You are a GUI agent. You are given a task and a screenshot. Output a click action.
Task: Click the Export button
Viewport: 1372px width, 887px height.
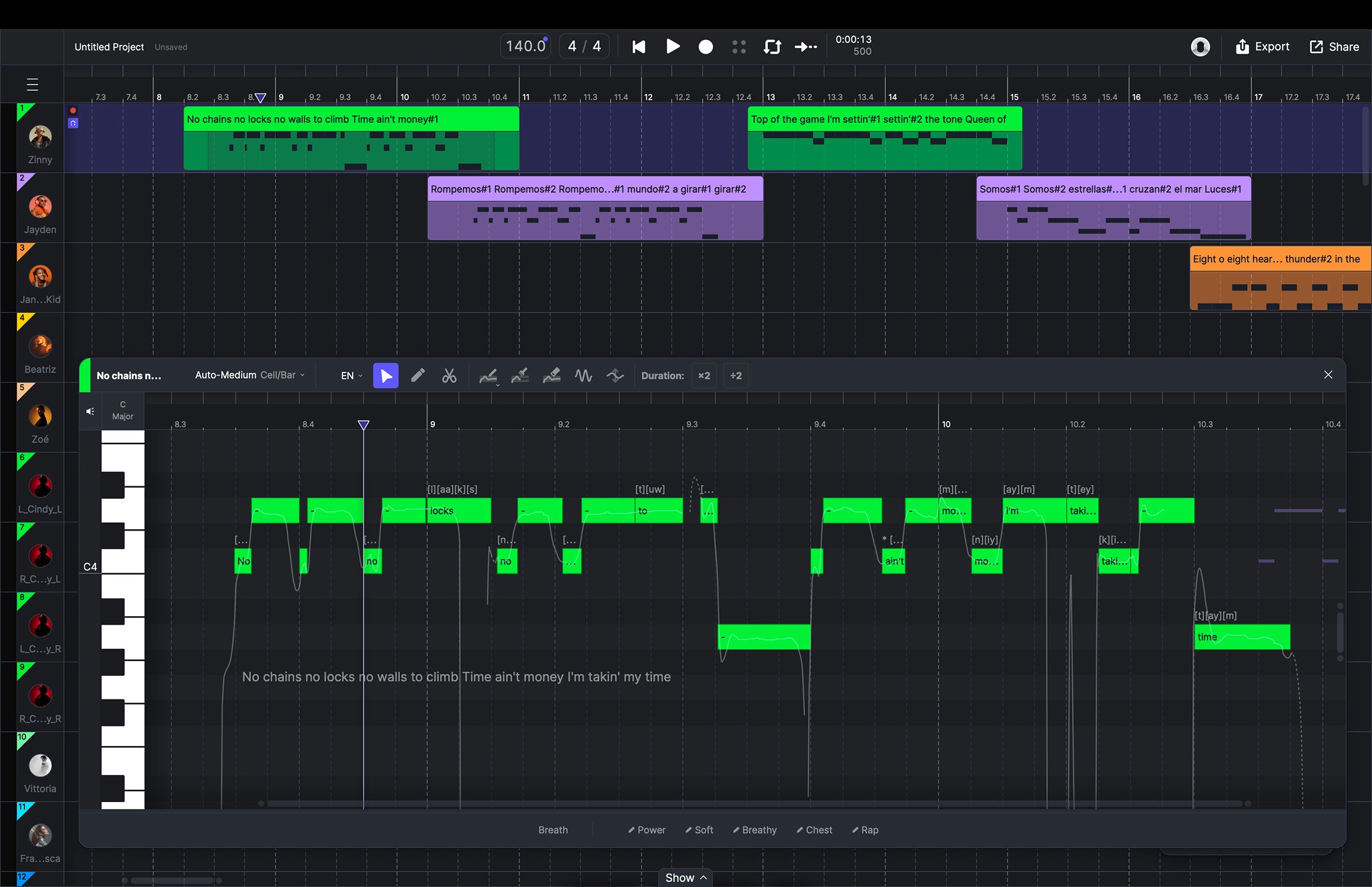pyautogui.click(x=1261, y=46)
